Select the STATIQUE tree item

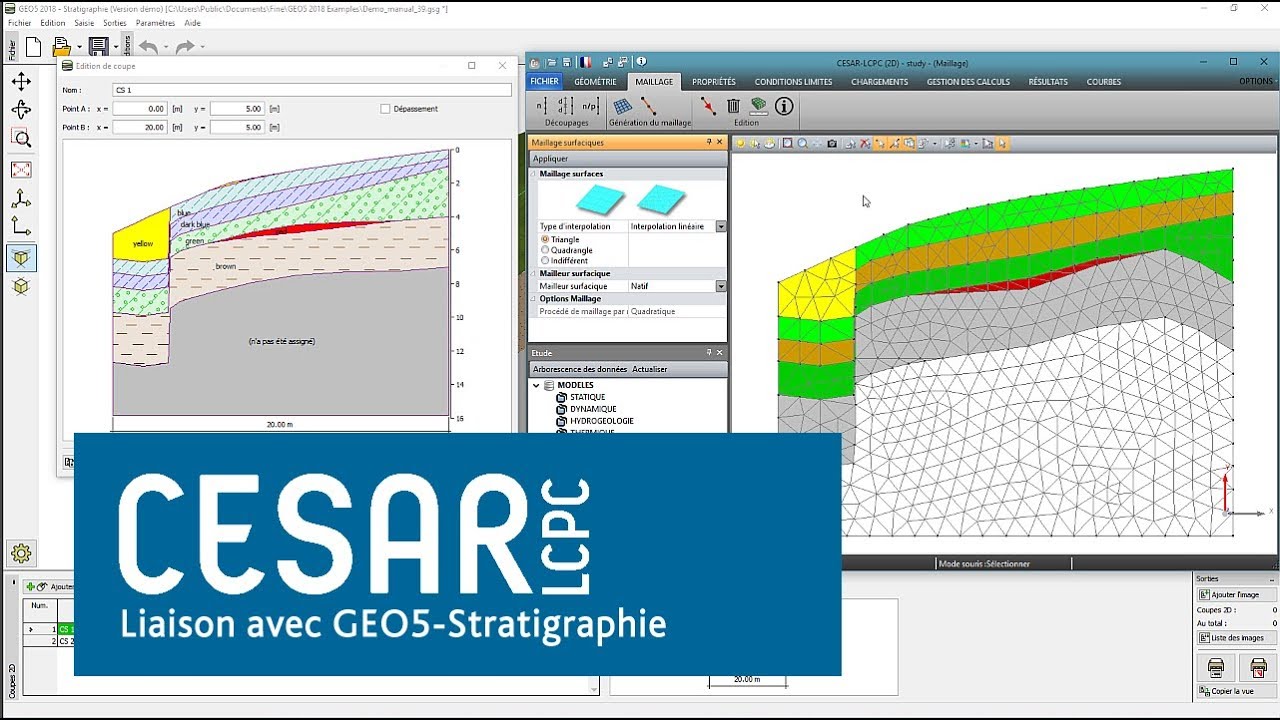pyautogui.click(x=587, y=397)
